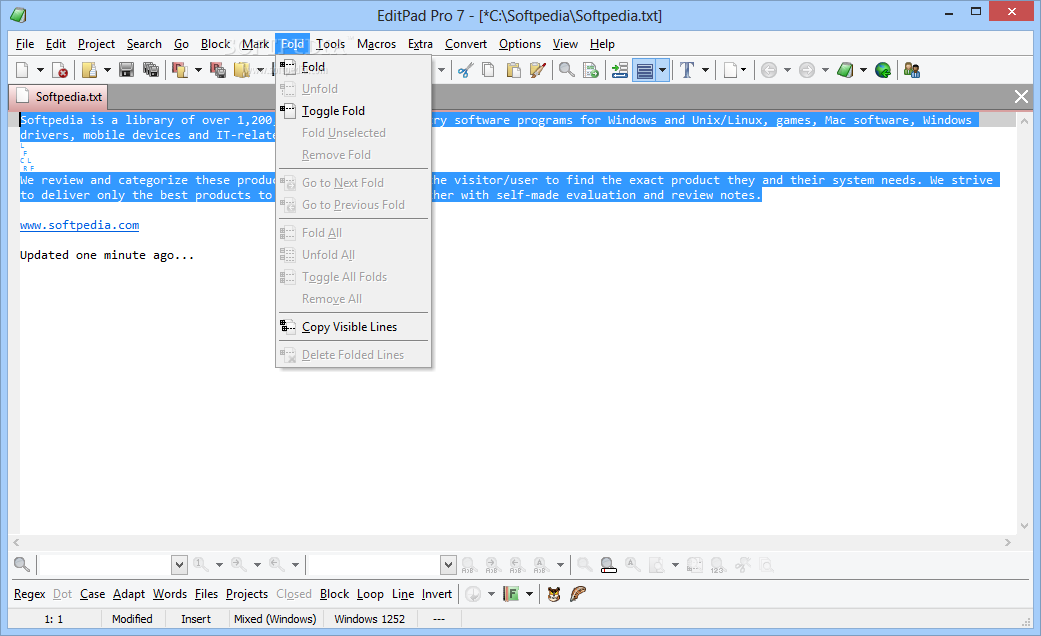Click the Forward navigation arrow icon
Screen dimensions: 1041x636
(x=807, y=70)
